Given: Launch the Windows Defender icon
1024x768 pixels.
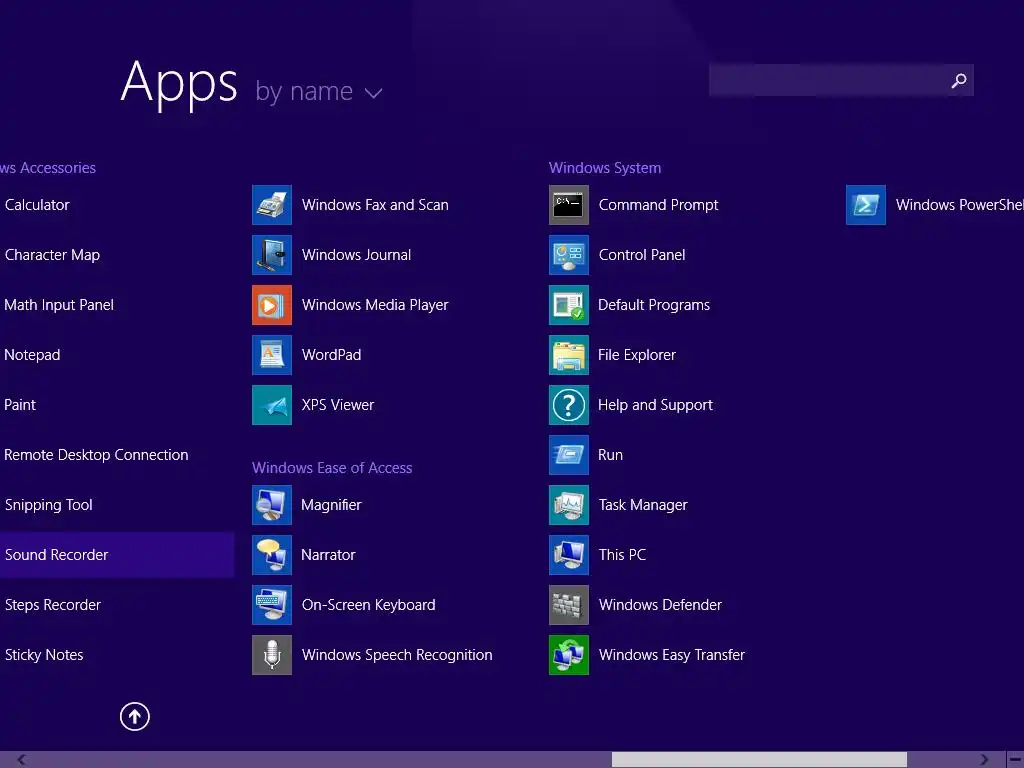Looking at the screenshot, I should pos(569,605).
